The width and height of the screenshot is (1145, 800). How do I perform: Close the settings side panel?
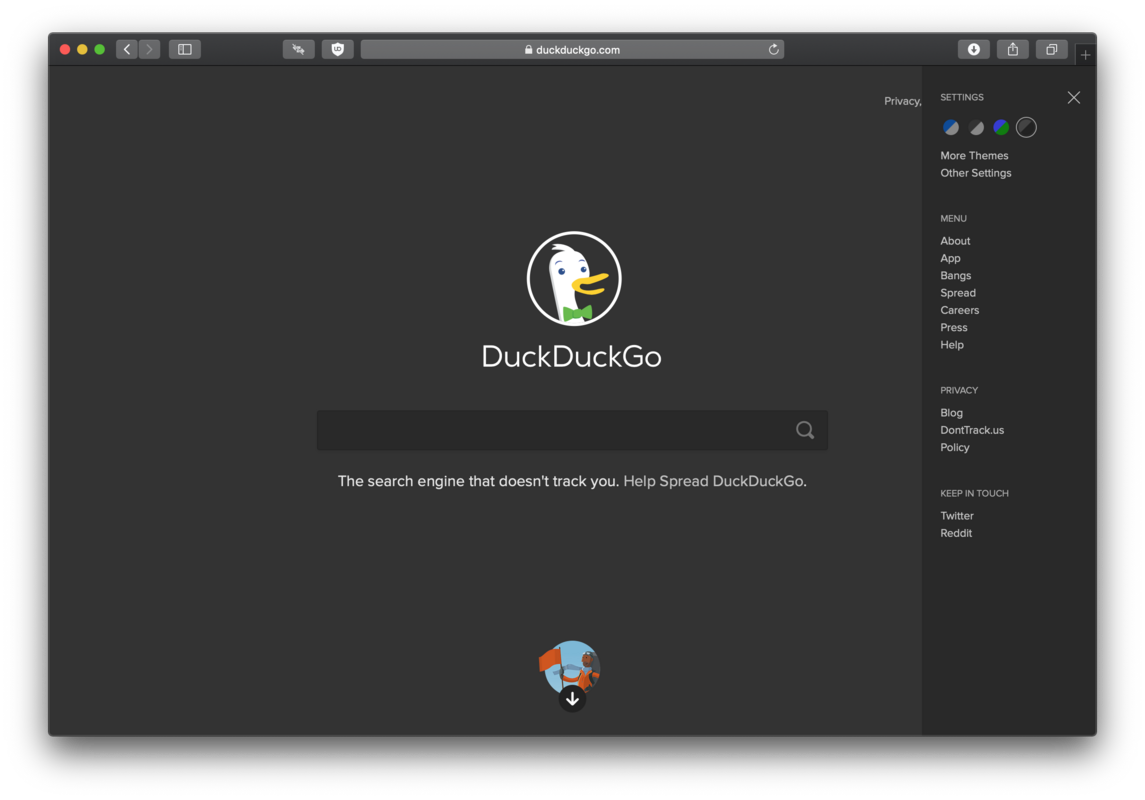point(1073,98)
